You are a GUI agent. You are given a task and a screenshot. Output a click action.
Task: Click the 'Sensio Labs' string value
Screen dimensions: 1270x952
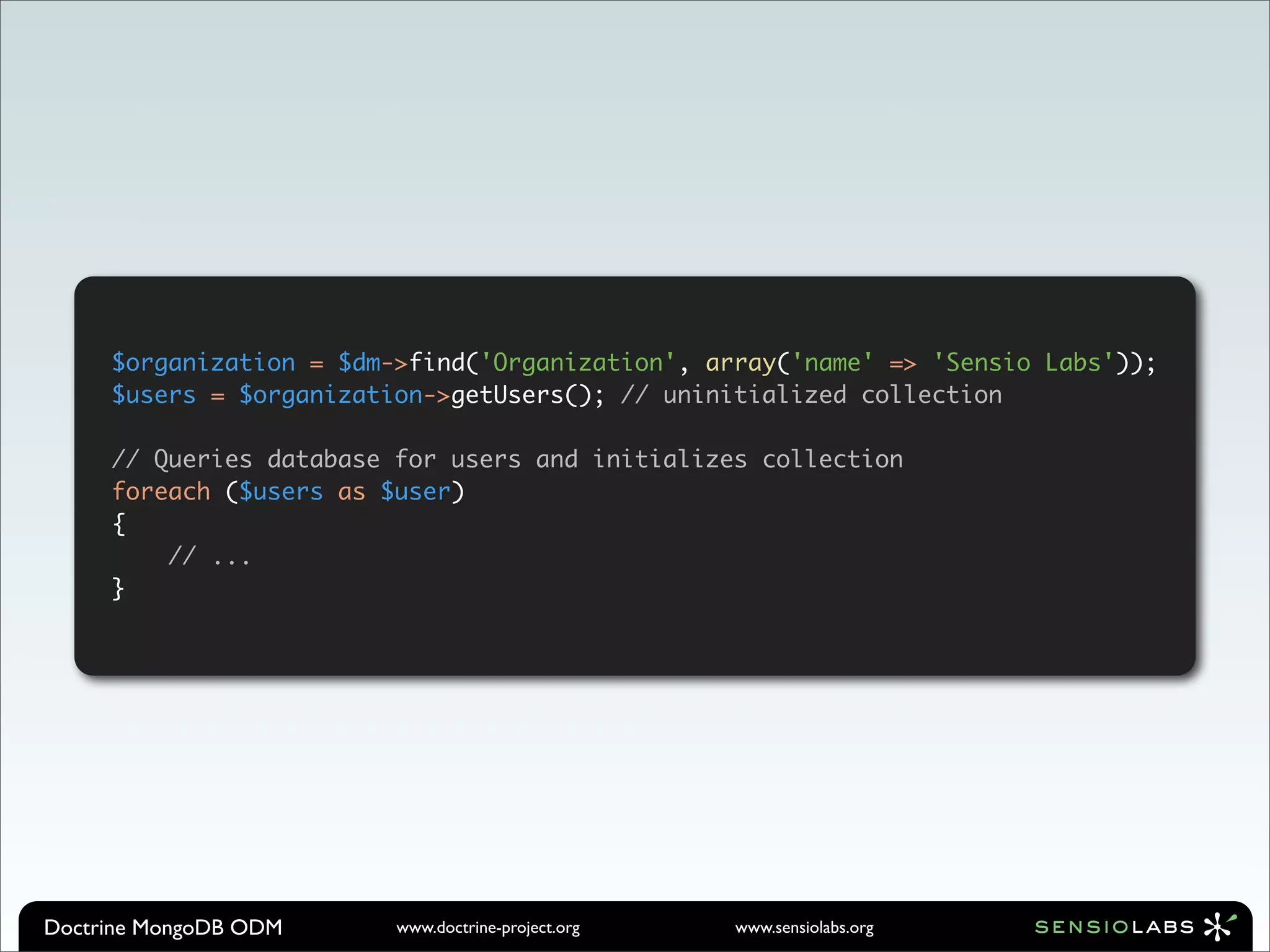pyautogui.click(x=1023, y=363)
